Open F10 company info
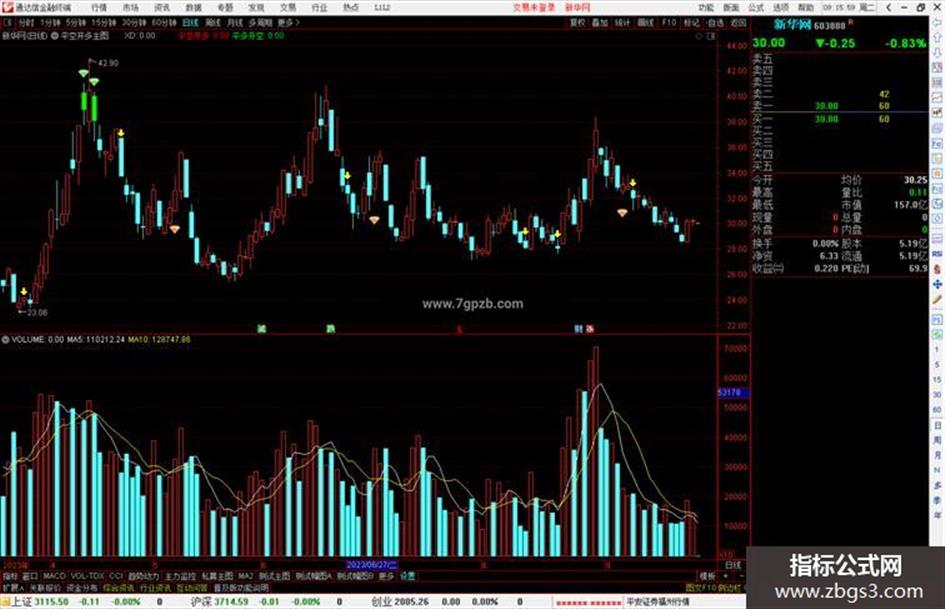This screenshot has width=945, height=609. 669,22
